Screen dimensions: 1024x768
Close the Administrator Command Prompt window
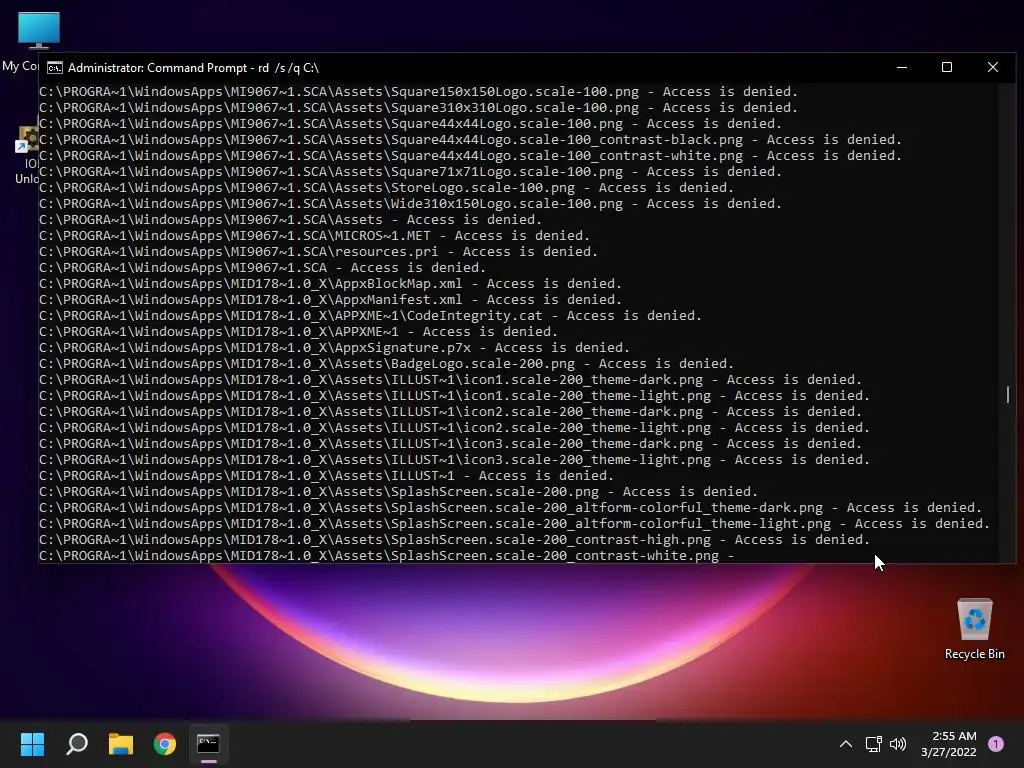[x=993, y=67]
